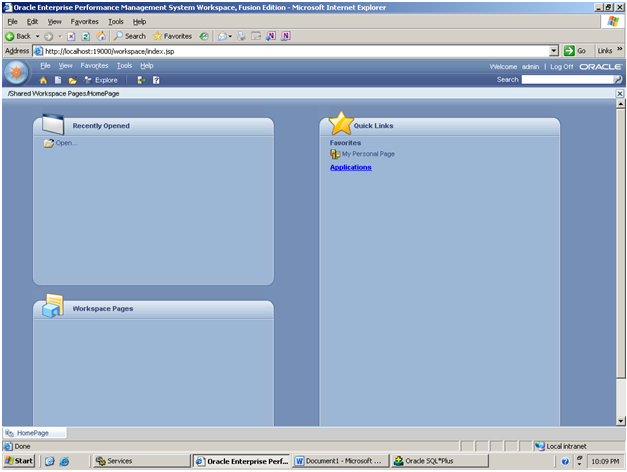Click the Go button beside address bar

pyautogui.click(x=575, y=51)
